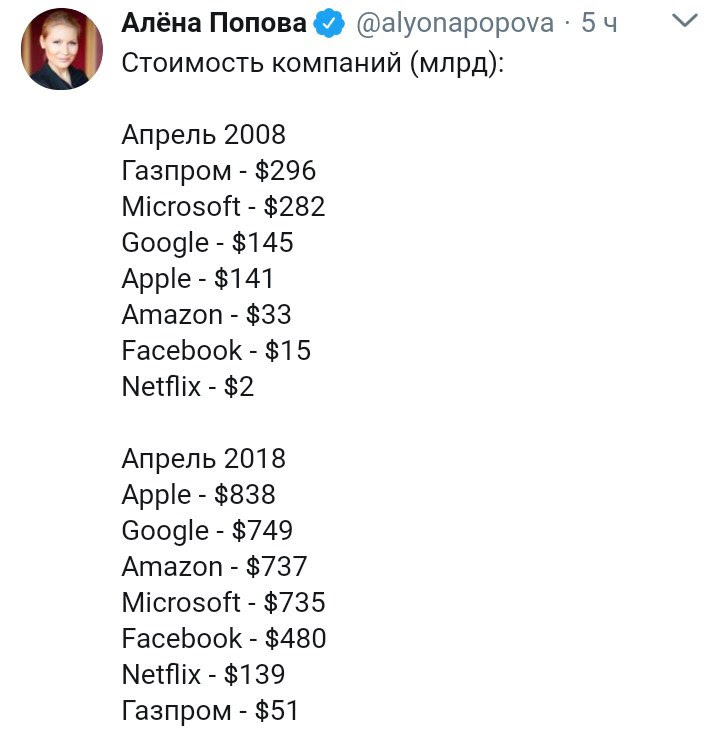Click the blue verified badge icon

pyautogui.click(x=329, y=23)
